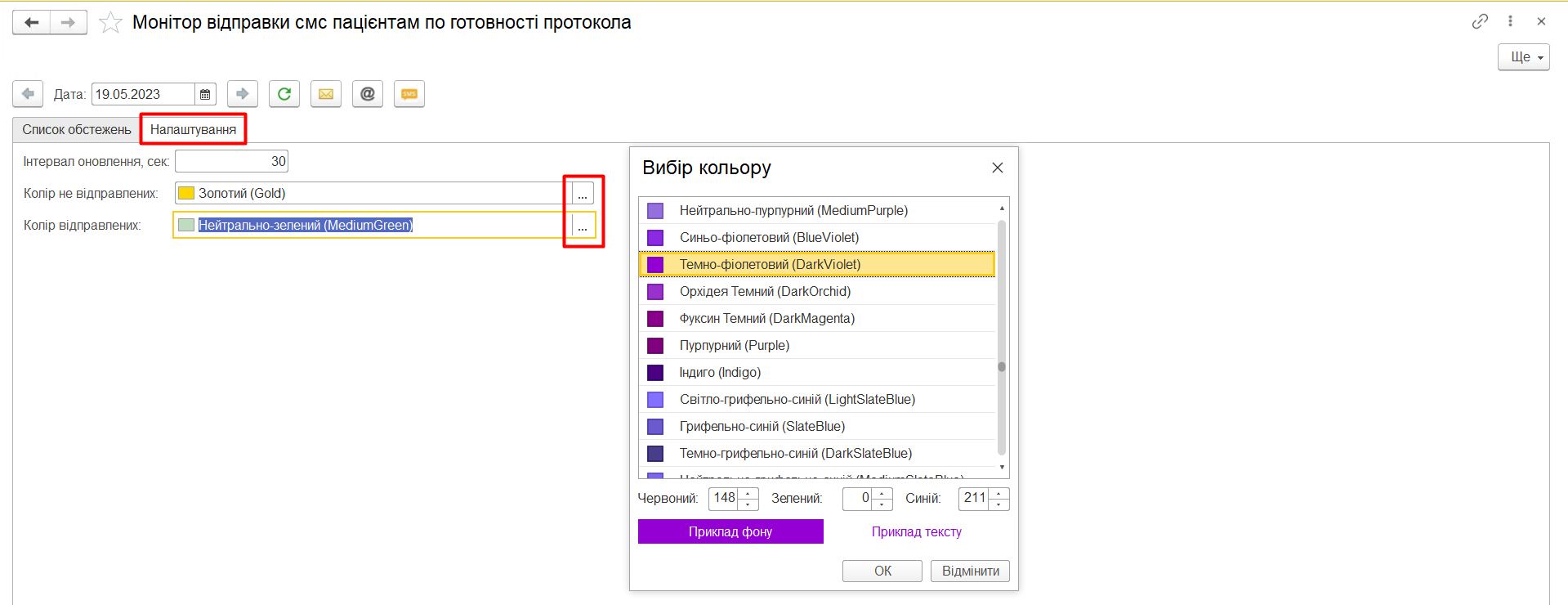The width and height of the screenshot is (1568, 605).
Task: Click the @ email icon button
Action: 368,94
